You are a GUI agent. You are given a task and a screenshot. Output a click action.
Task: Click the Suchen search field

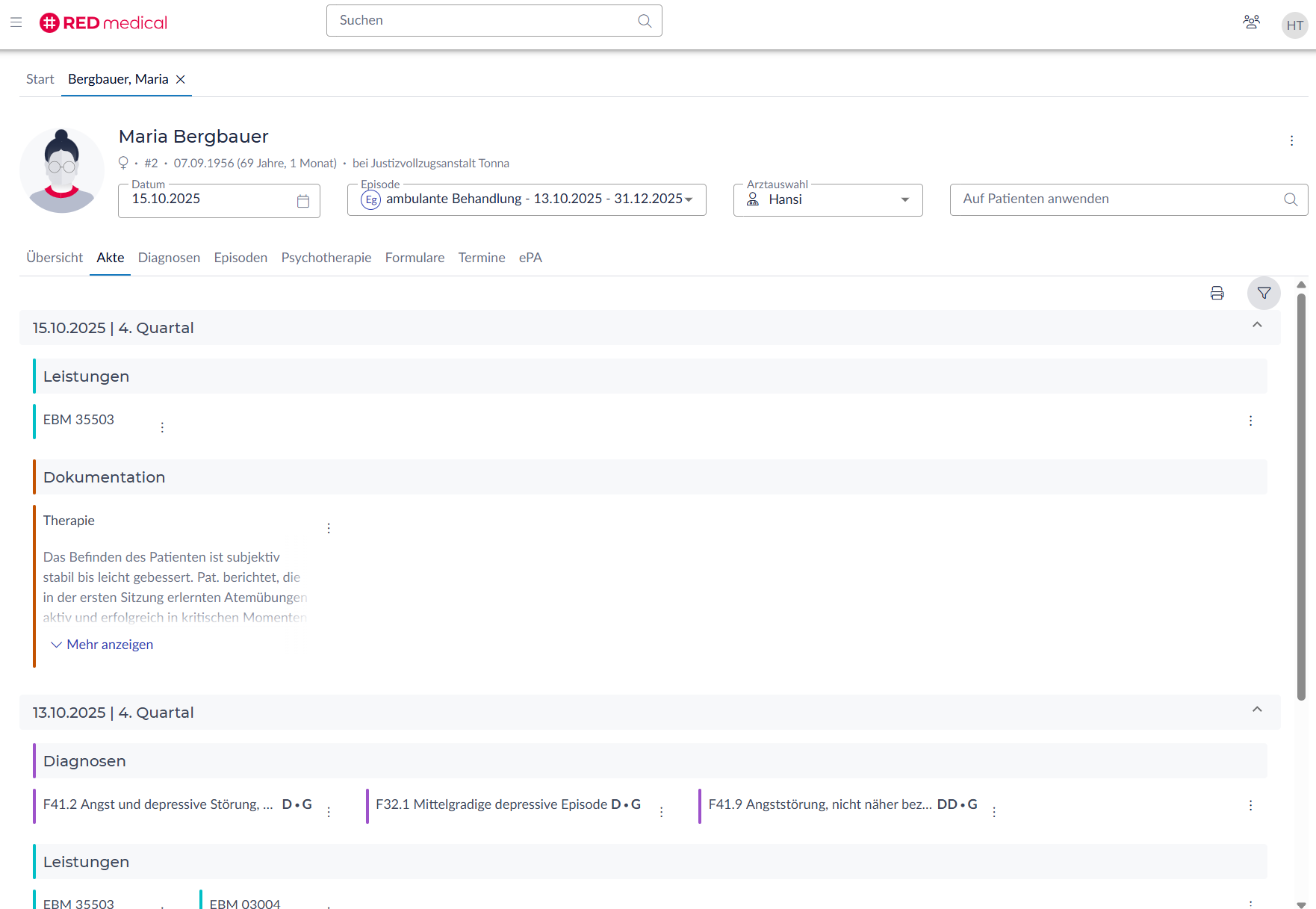pyautogui.click(x=485, y=21)
